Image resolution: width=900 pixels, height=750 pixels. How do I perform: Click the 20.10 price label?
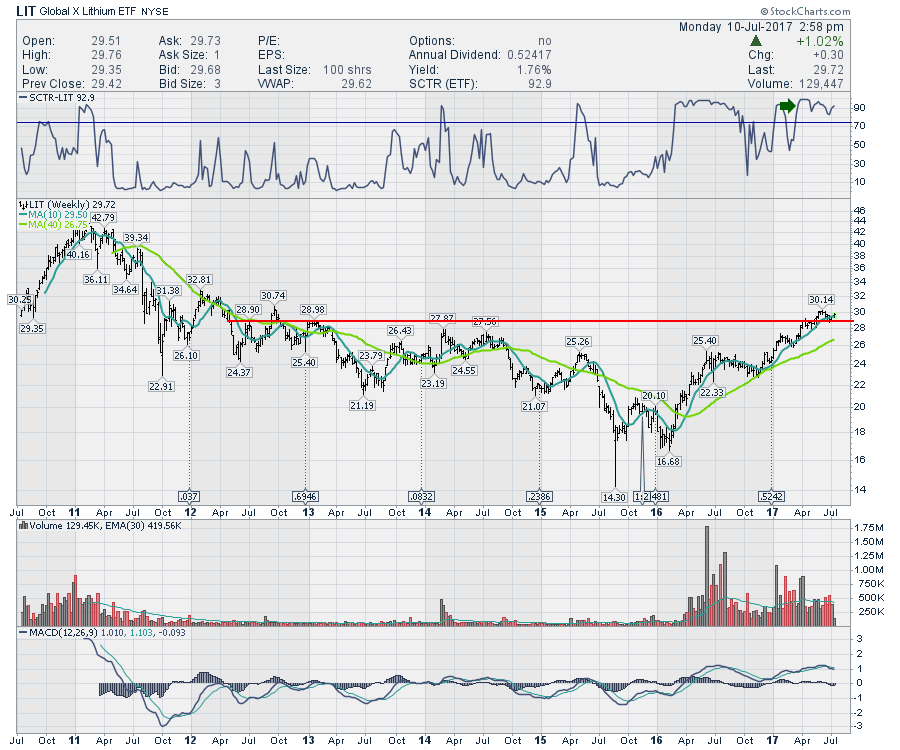coord(654,395)
